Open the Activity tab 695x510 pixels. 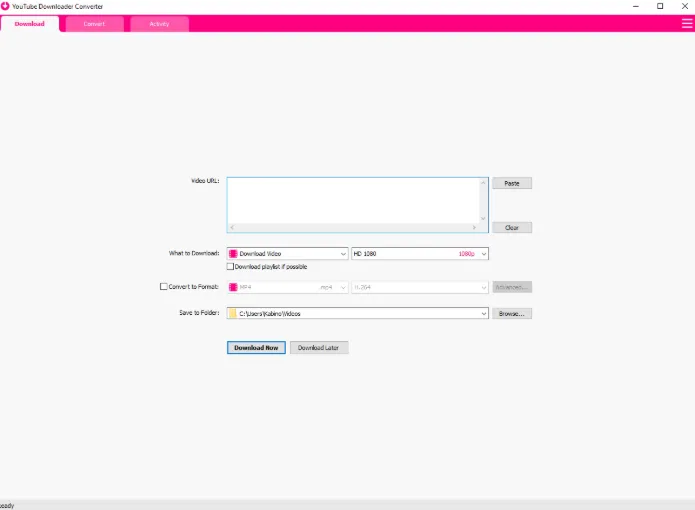[160, 24]
